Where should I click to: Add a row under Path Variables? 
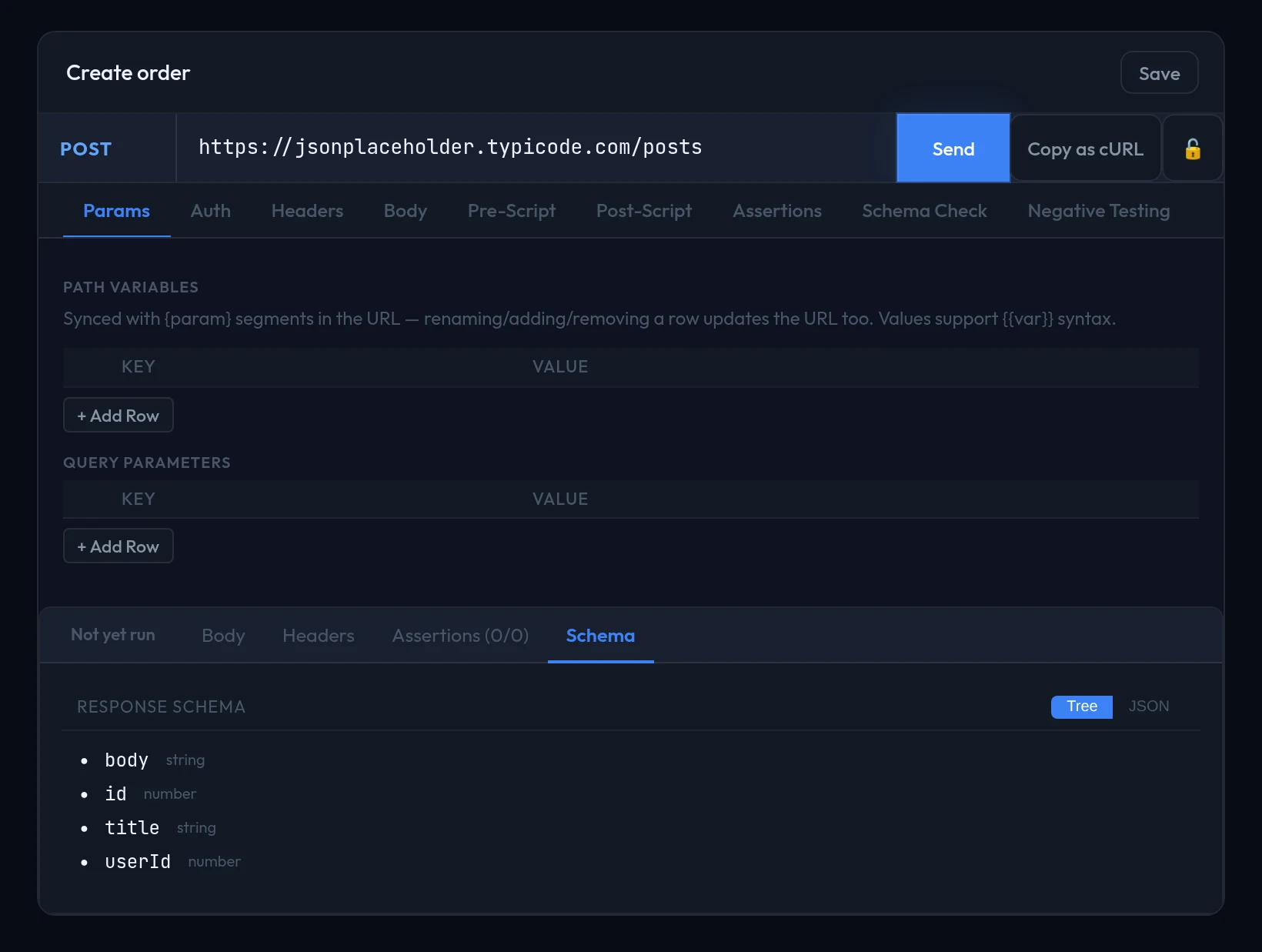tap(118, 416)
